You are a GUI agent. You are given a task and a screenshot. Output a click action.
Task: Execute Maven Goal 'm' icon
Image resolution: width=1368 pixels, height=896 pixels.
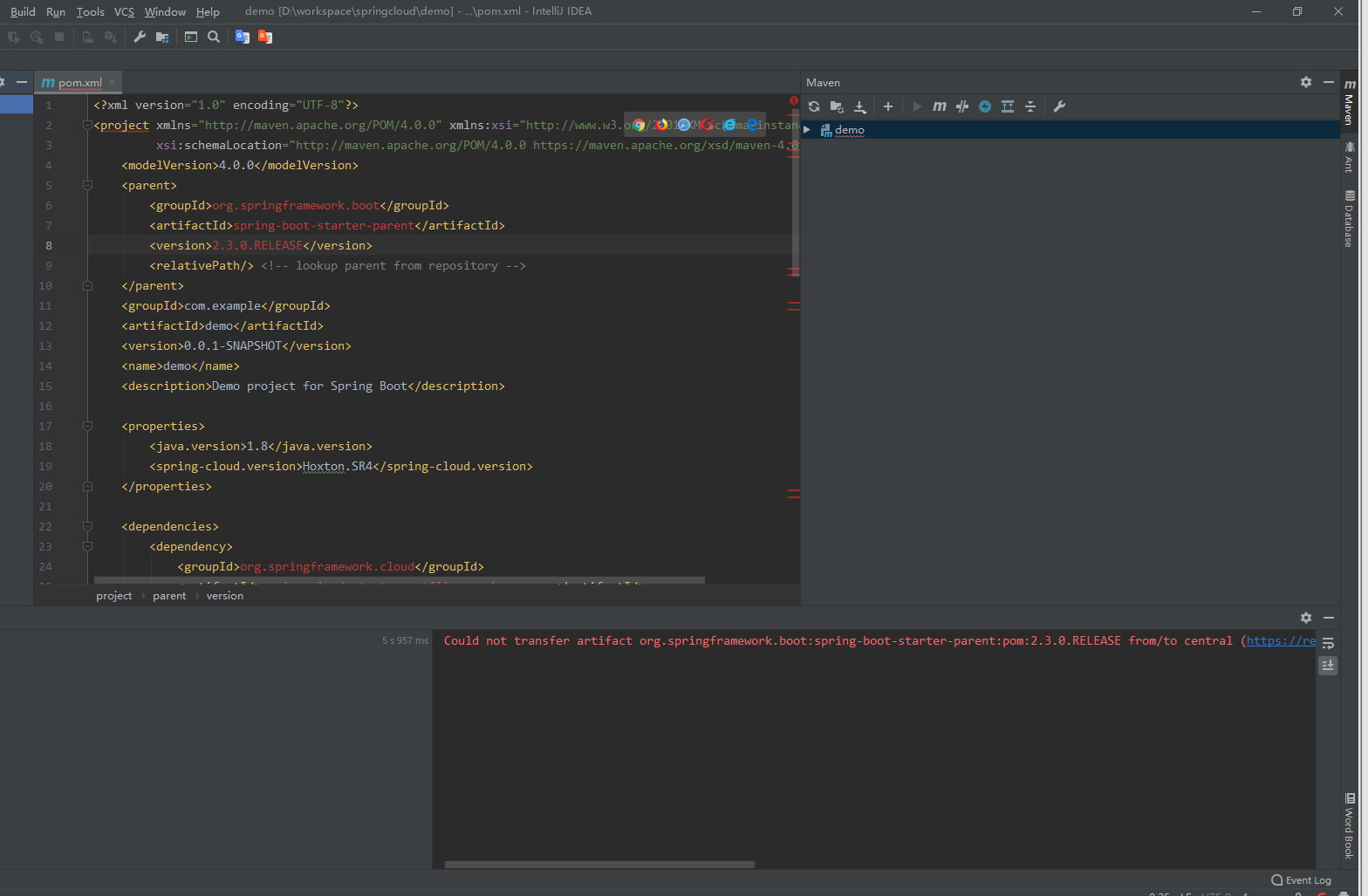940,106
